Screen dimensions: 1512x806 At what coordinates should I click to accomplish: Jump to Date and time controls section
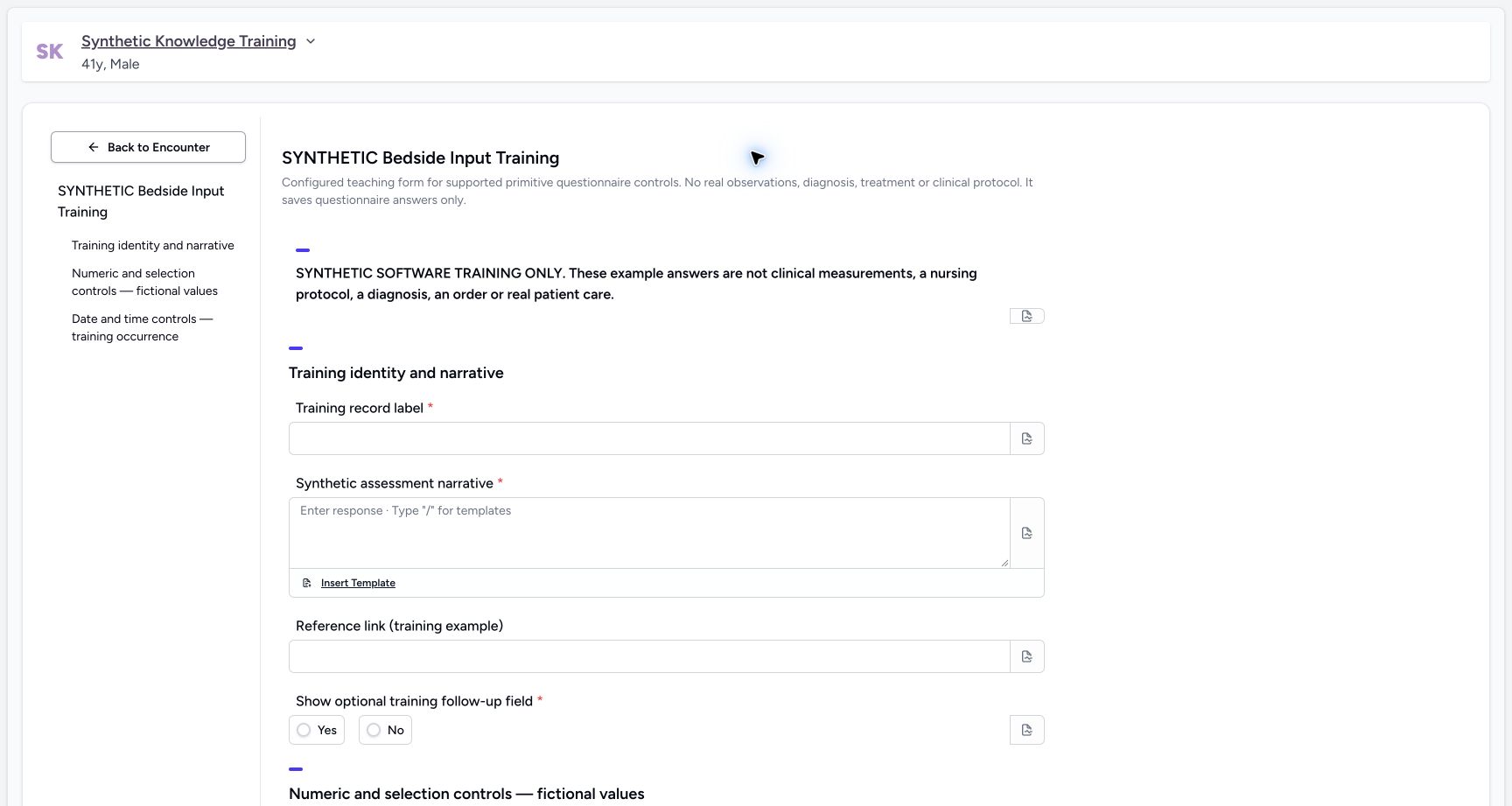click(143, 327)
